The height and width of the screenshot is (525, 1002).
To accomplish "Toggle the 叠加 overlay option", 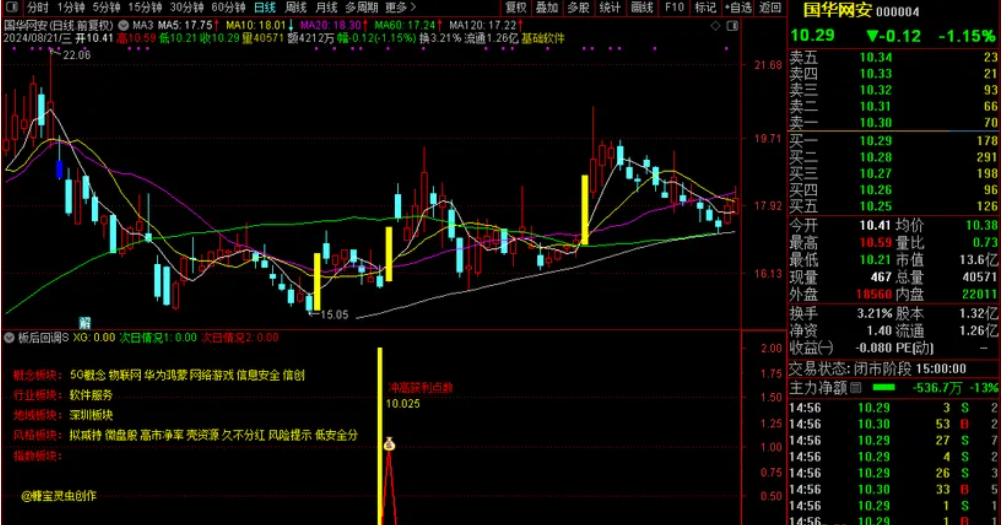I will 547,7.
